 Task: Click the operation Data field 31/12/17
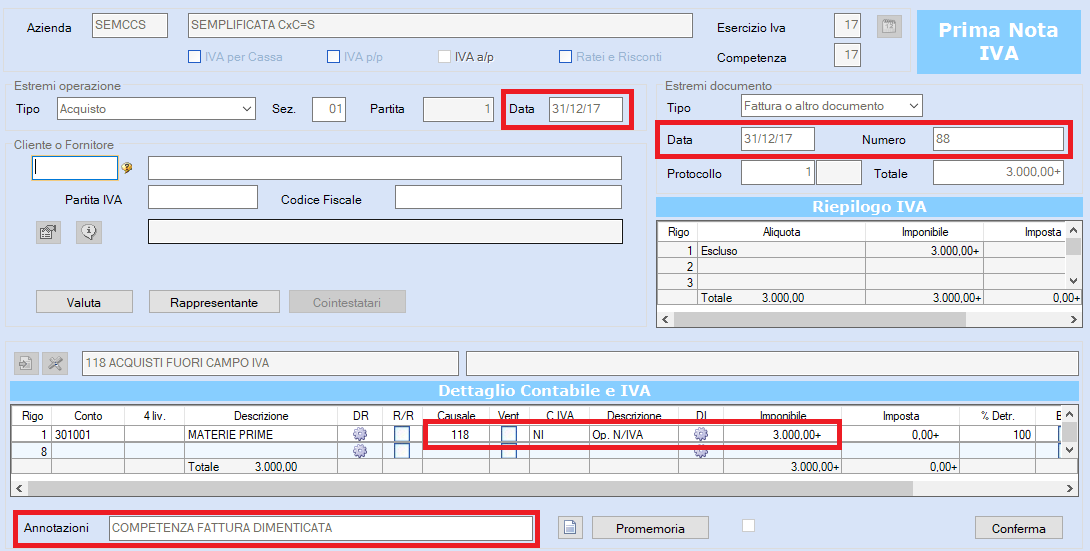585,109
